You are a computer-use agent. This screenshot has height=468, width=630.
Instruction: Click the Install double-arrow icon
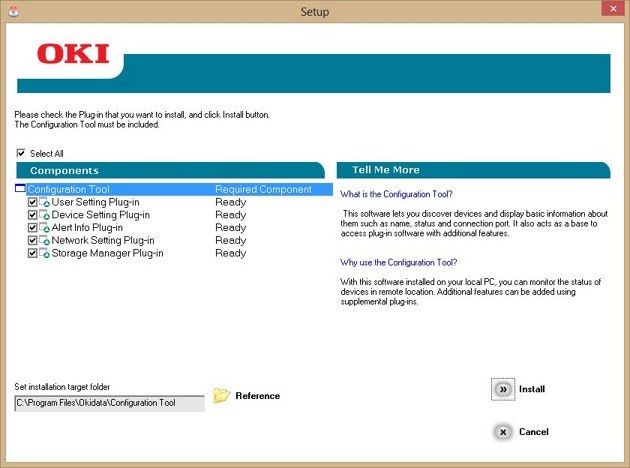click(503, 389)
